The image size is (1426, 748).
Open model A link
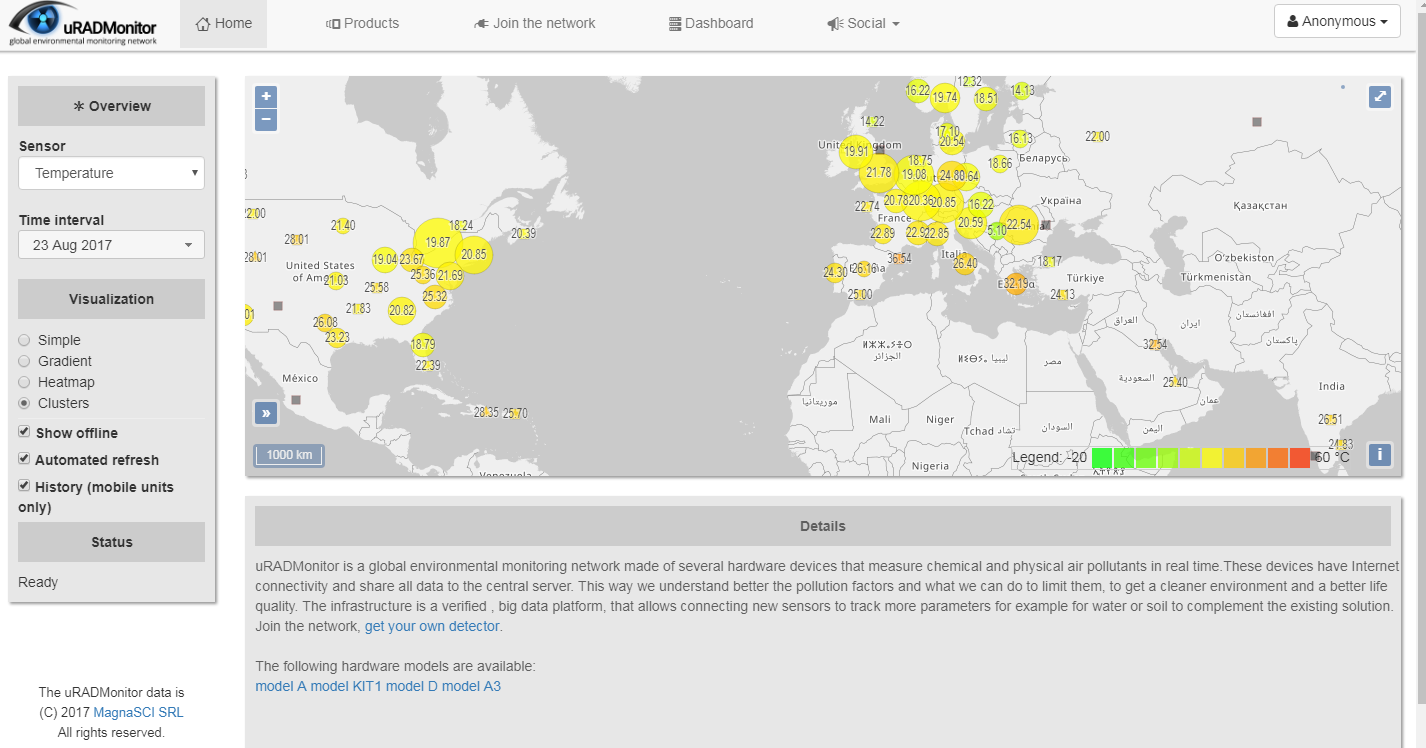[281, 686]
